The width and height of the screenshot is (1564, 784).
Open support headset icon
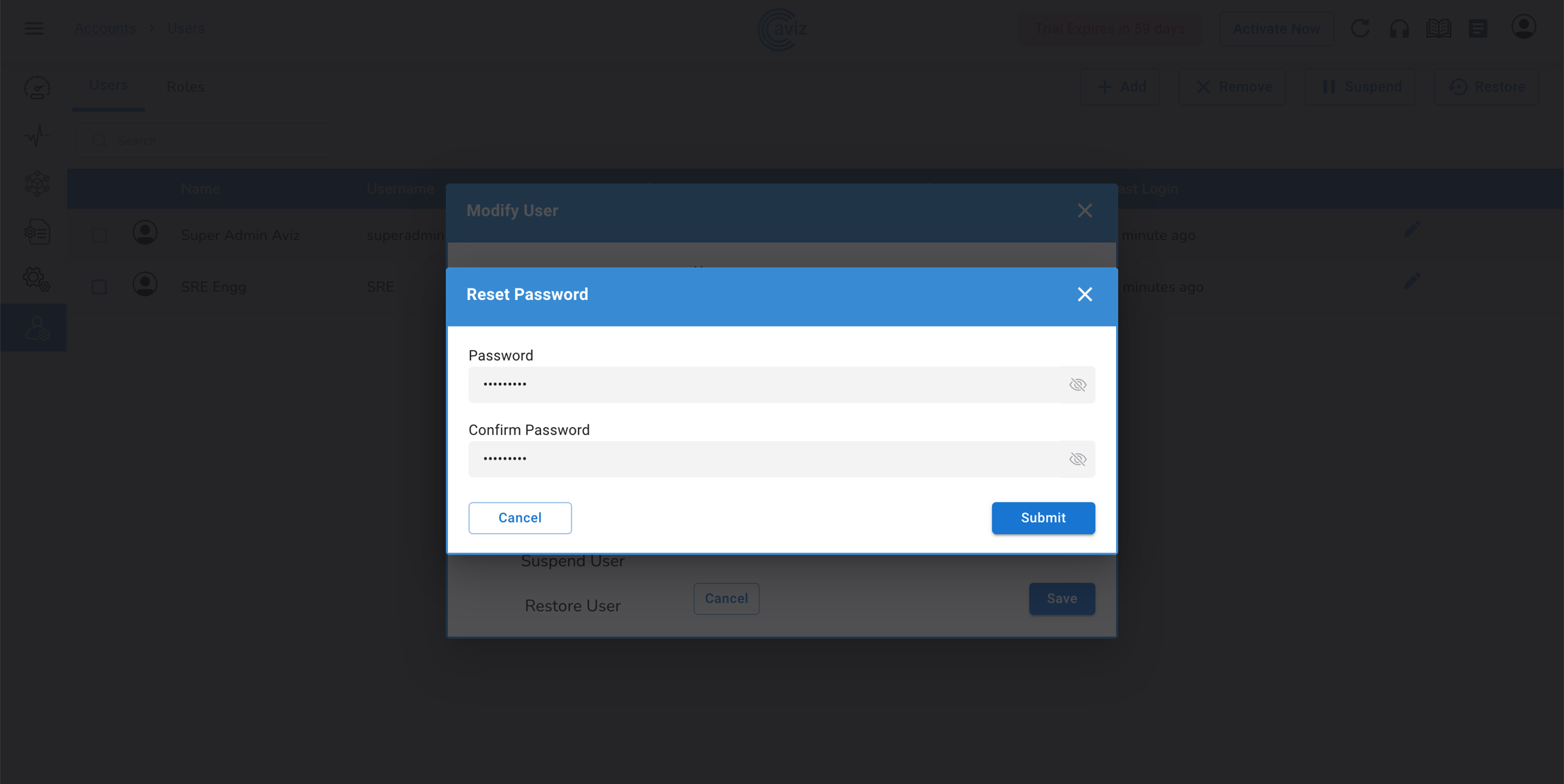[x=1399, y=29]
